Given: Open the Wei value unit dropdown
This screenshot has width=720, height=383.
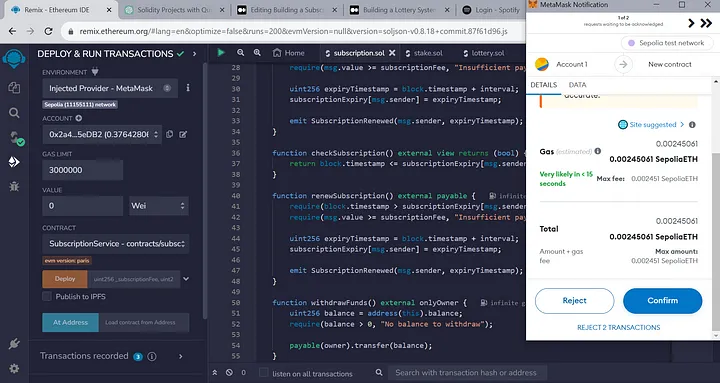Looking at the screenshot, I should pyautogui.click(x=158, y=206).
